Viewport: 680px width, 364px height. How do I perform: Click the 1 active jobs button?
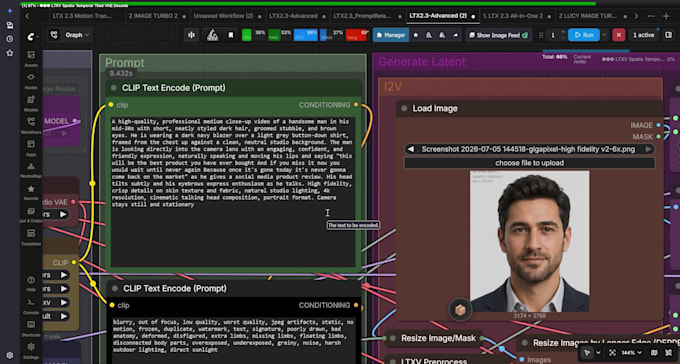click(644, 35)
